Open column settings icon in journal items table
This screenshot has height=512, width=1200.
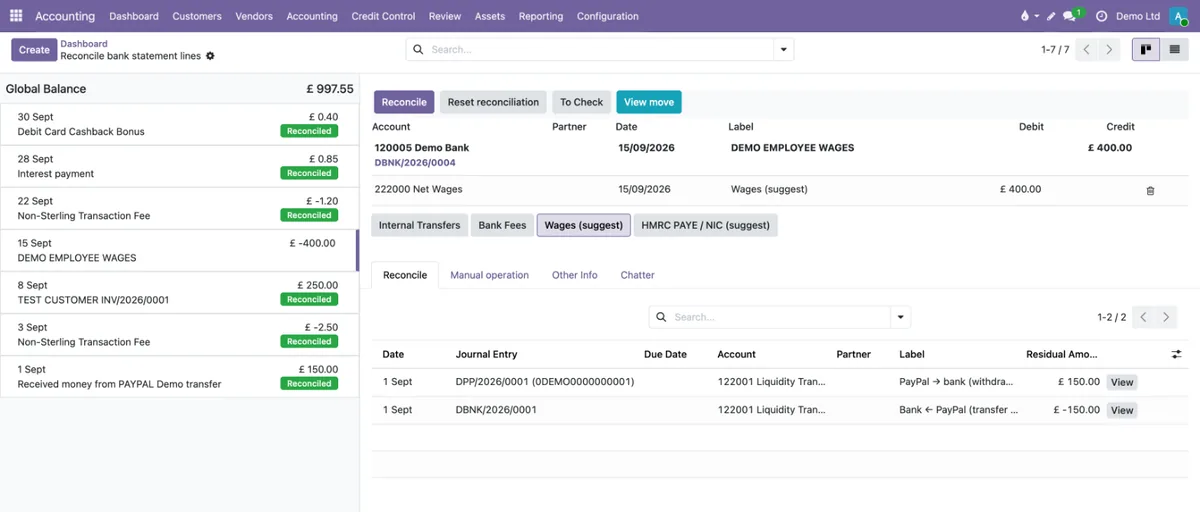[1176, 354]
